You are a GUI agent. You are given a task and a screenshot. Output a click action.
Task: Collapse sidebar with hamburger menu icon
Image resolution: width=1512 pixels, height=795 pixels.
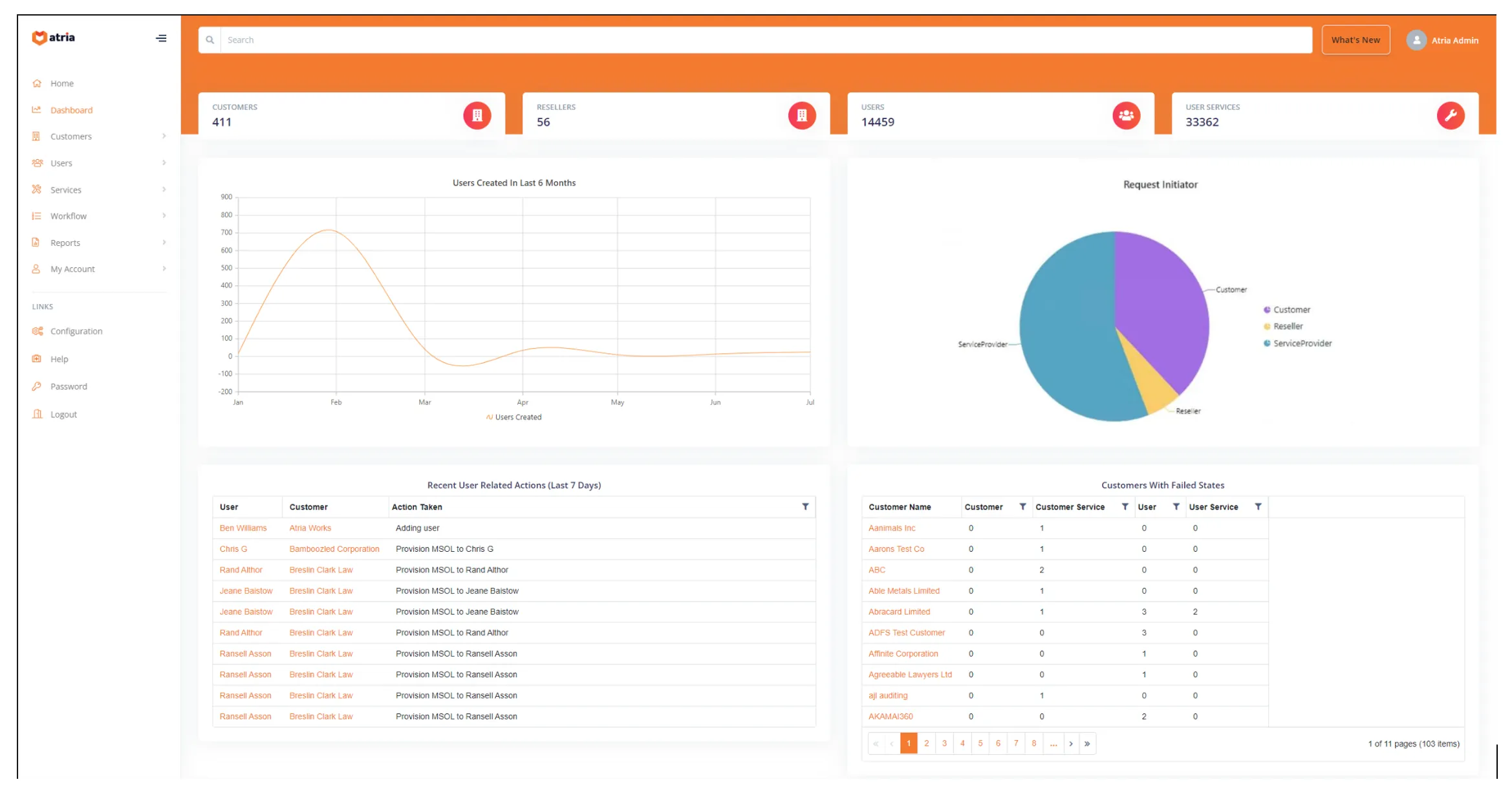coord(161,38)
